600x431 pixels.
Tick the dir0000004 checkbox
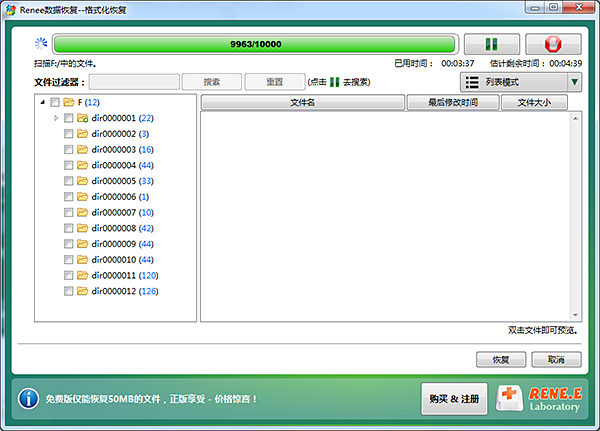click(x=68, y=165)
